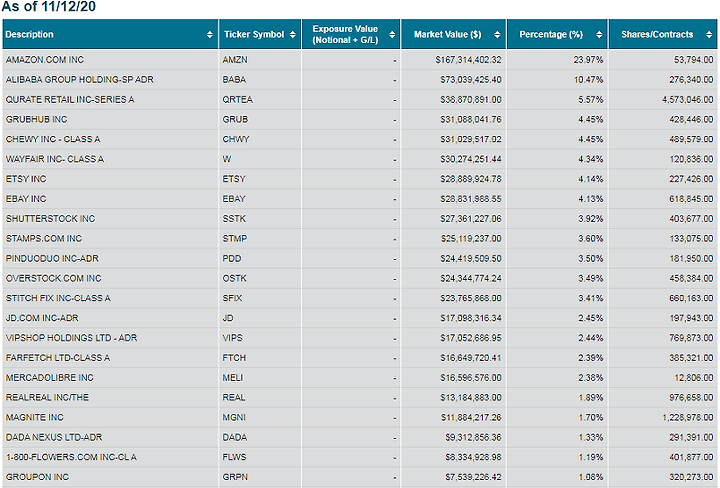Viewport: 720px width, 488px height.
Task: Click sort arrows for Shares/Contracts column
Action: click(x=709, y=34)
